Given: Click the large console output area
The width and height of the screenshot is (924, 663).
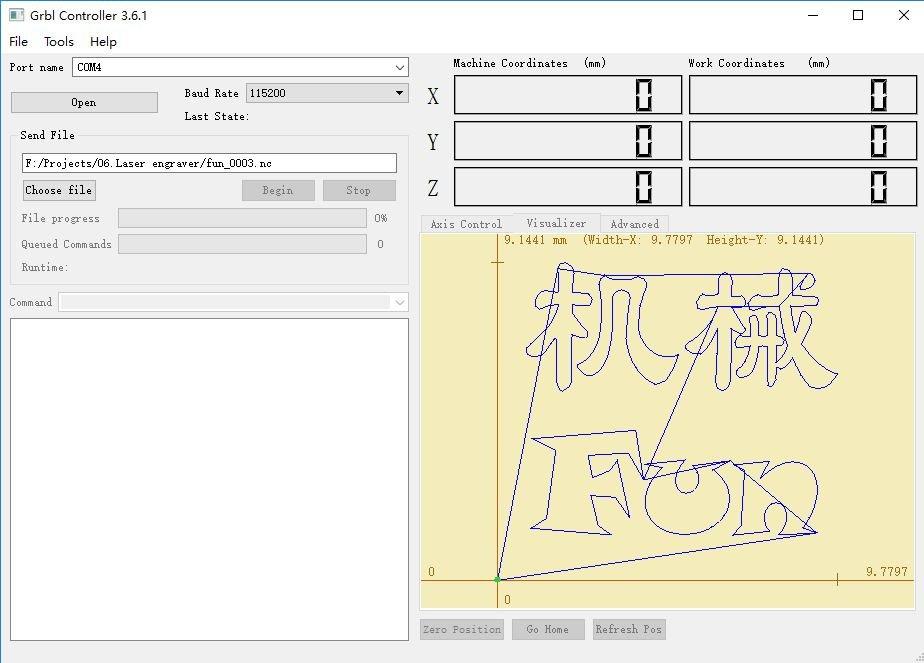Looking at the screenshot, I should click(x=209, y=479).
